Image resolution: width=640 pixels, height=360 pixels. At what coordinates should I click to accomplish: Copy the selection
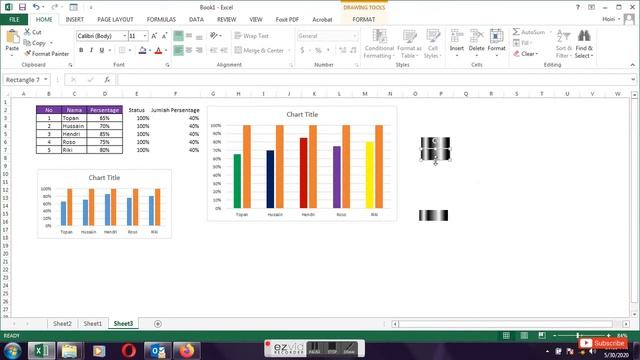[35, 43]
